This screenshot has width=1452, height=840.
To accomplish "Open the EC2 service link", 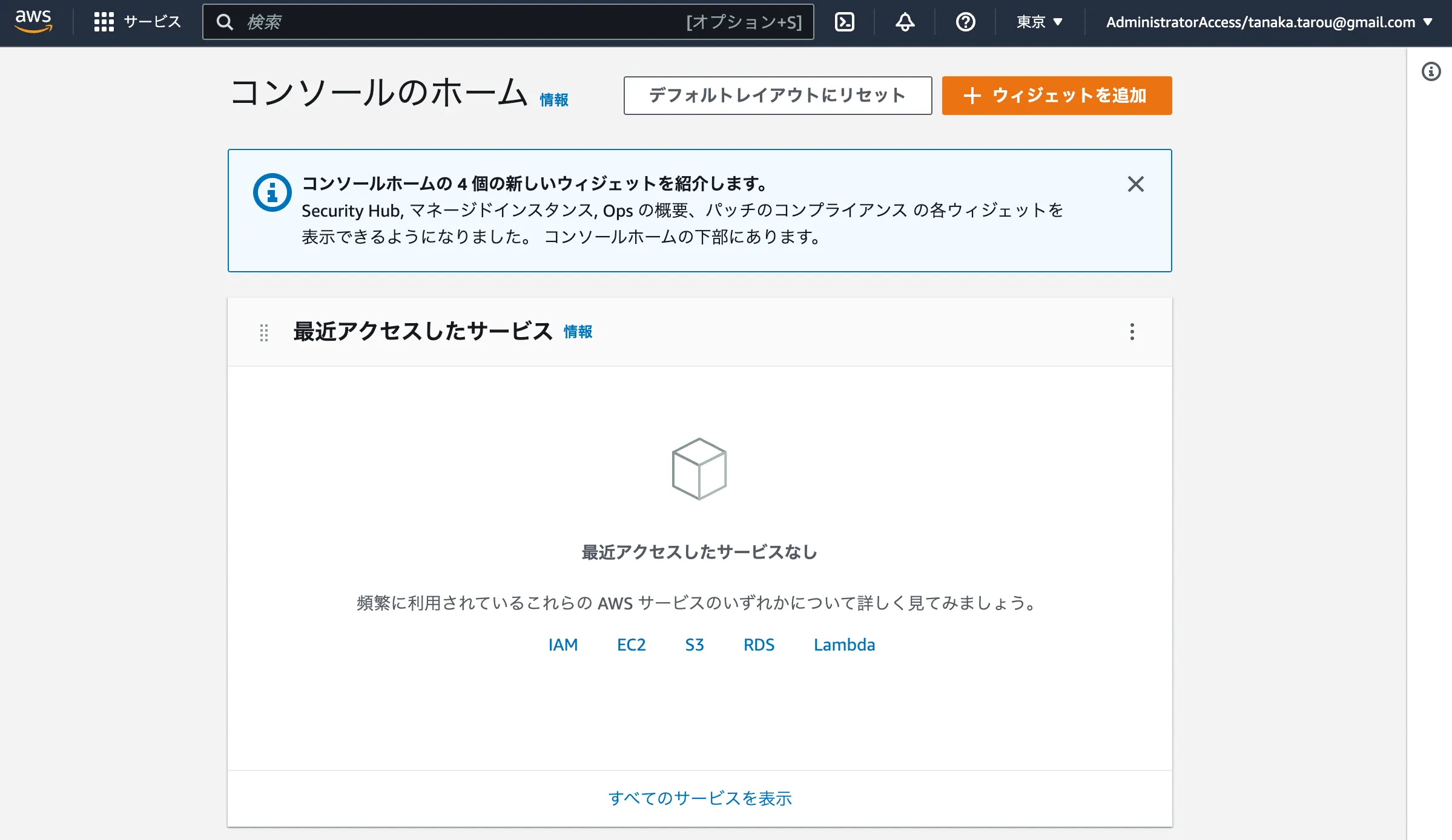I will pyautogui.click(x=631, y=645).
